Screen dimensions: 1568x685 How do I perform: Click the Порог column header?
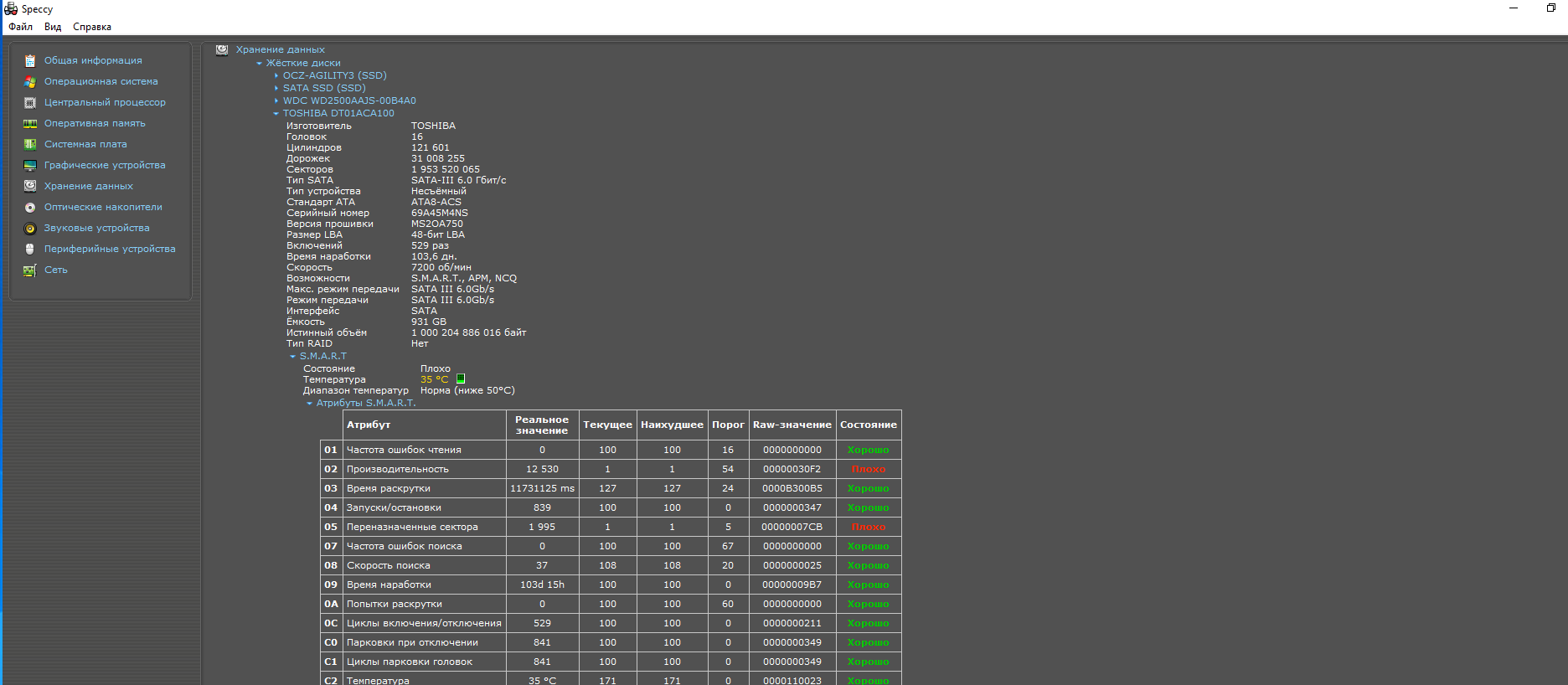728,425
